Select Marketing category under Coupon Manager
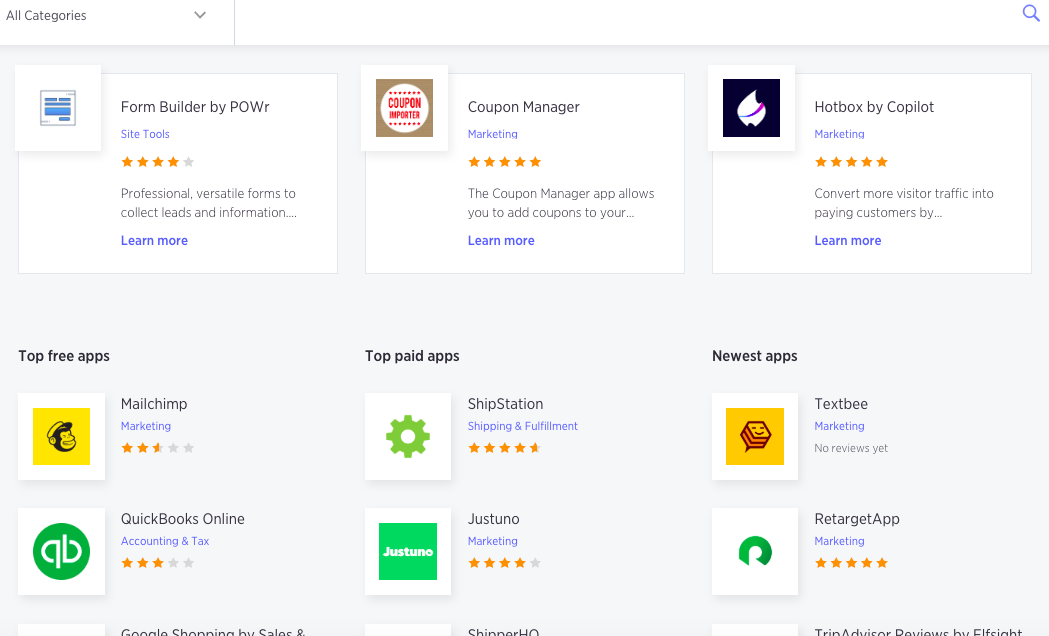 pyautogui.click(x=492, y=134)
